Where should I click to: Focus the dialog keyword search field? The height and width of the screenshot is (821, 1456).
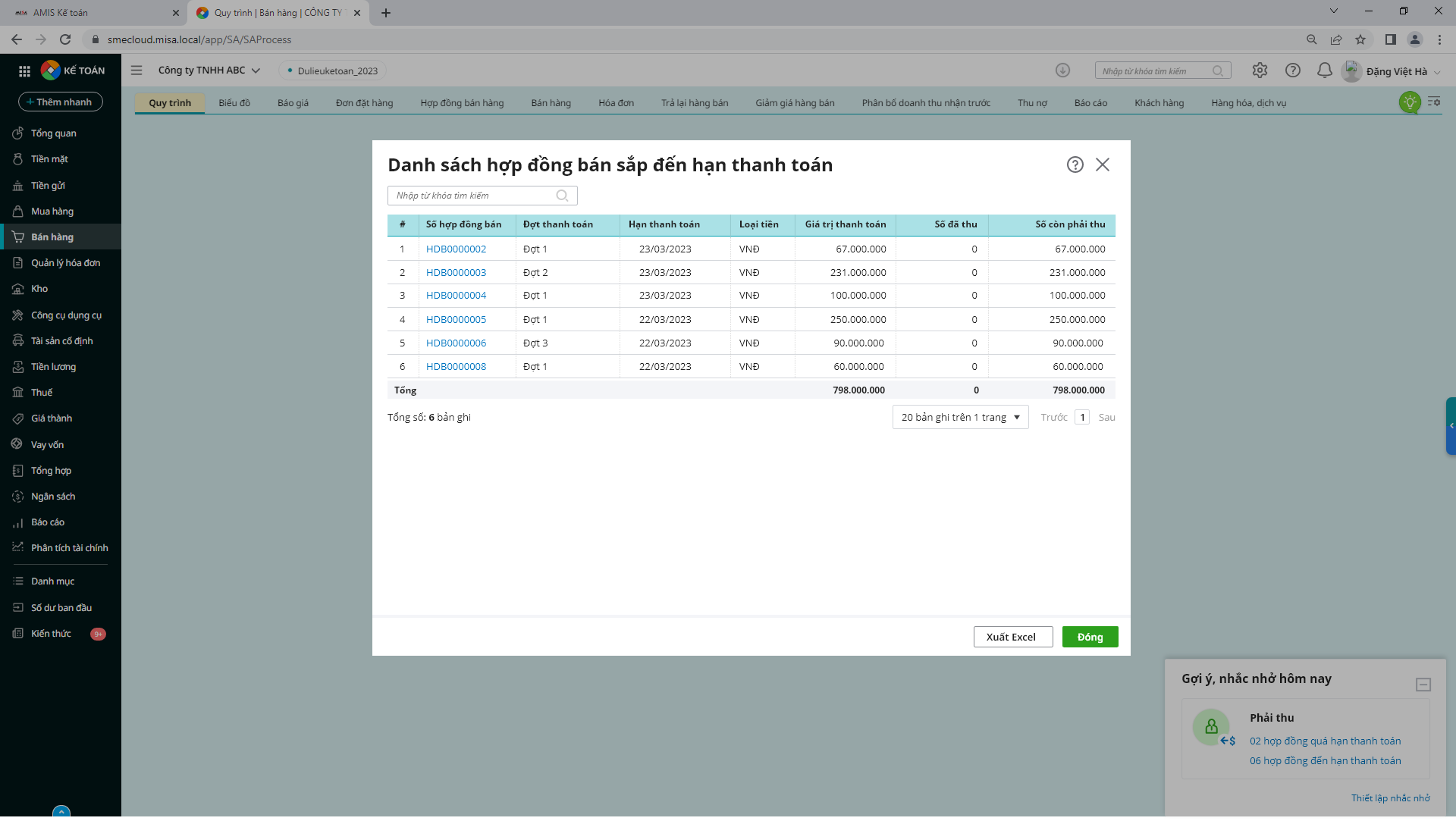click(x=482, y=196)
